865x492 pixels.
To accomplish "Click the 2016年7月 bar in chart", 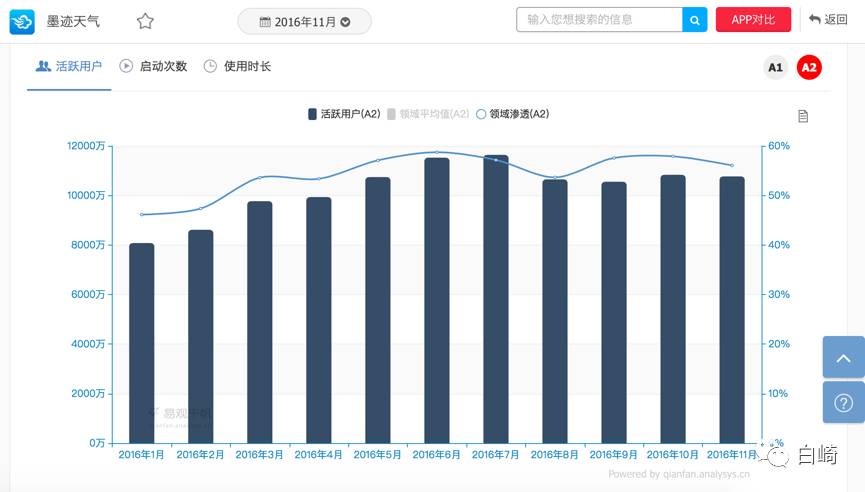I will coord(496,300).
